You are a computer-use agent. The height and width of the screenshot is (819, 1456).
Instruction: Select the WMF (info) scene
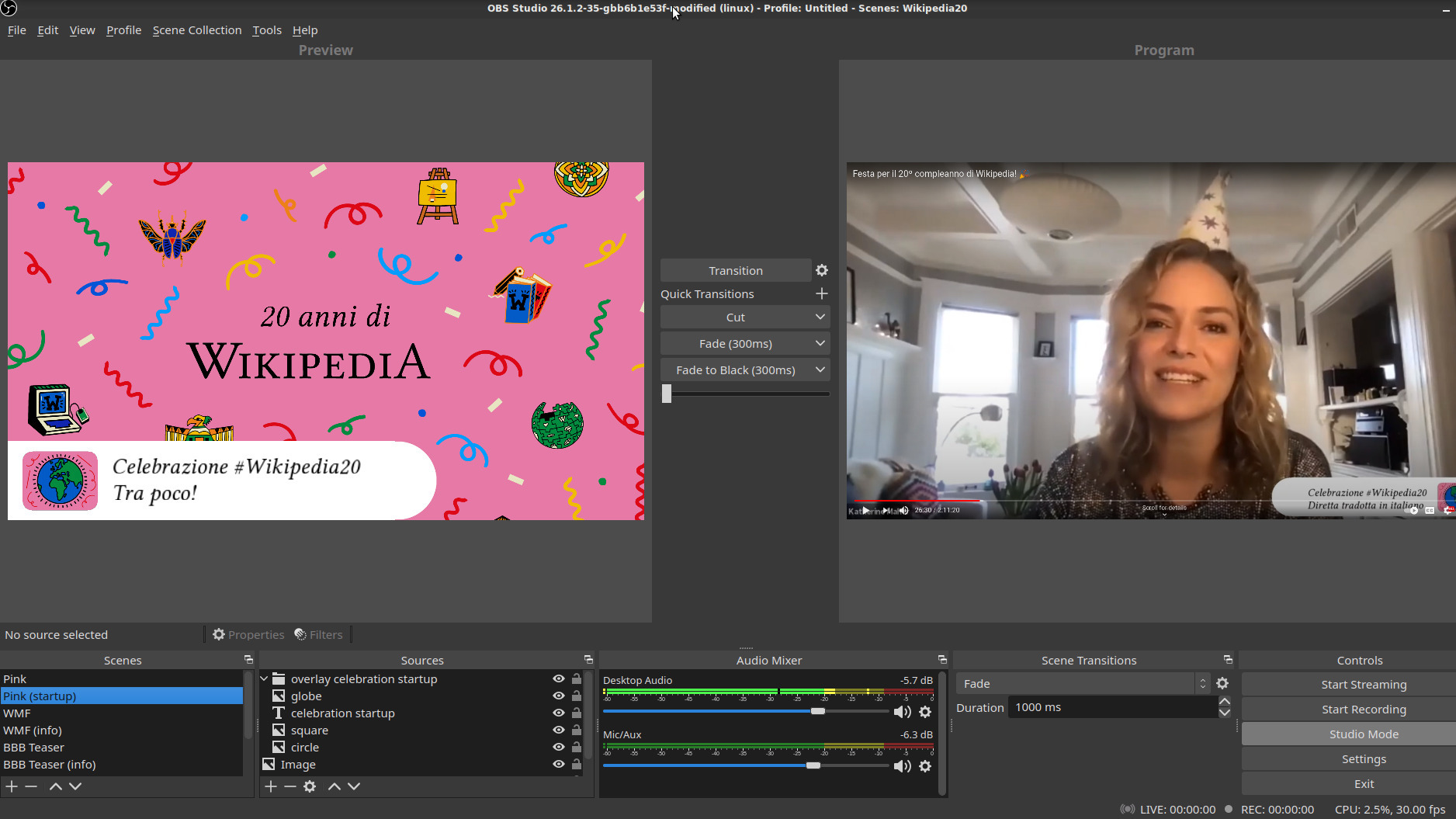click(122, 730)
